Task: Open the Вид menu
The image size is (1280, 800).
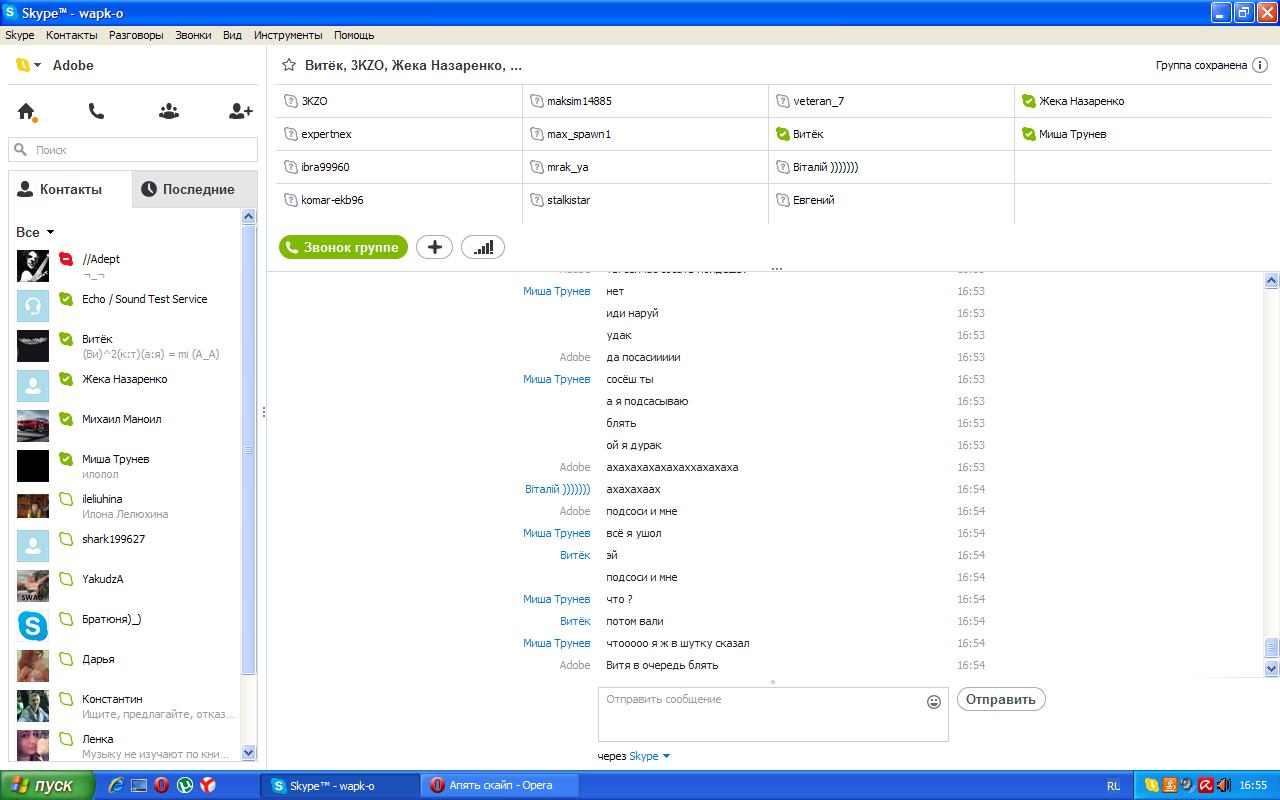Action: [x=232, y=35]
